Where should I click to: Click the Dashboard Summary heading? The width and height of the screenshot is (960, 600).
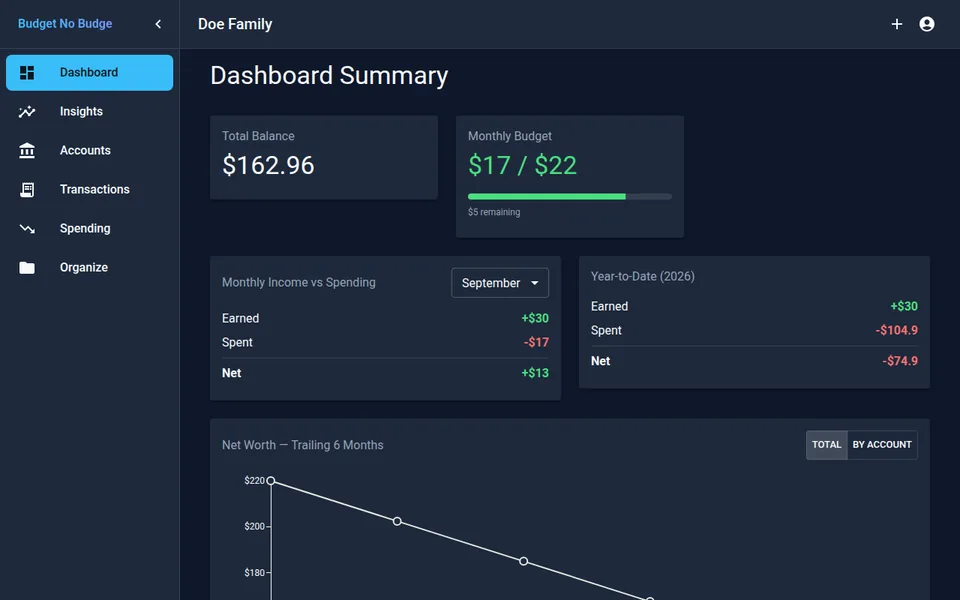pos(329,75)
